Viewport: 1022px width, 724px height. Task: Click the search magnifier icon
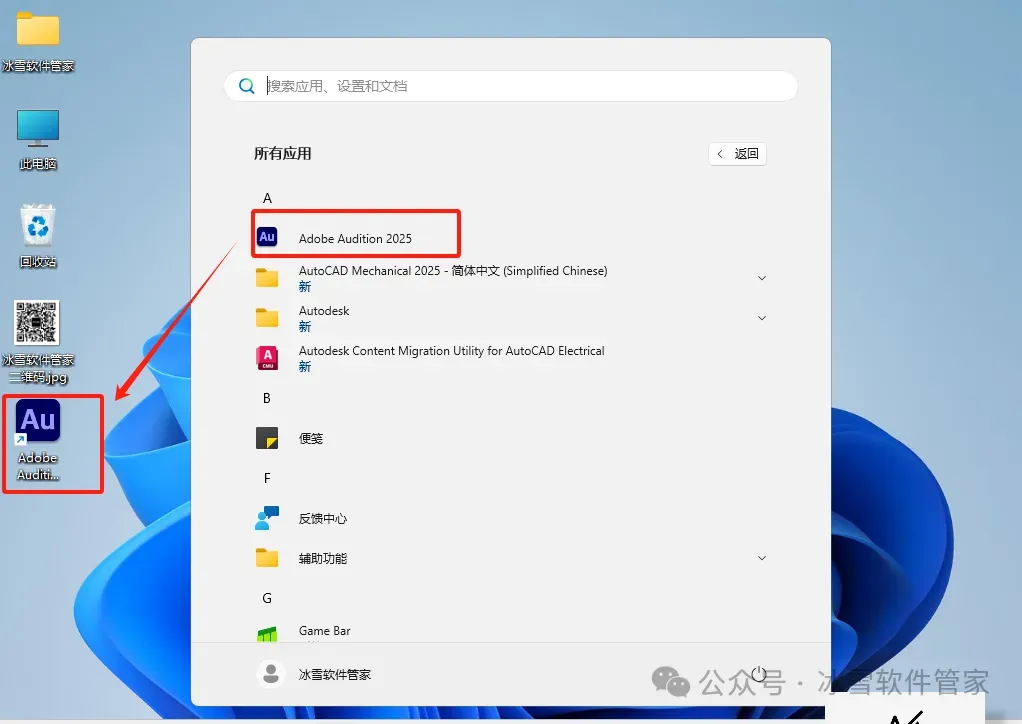click(x=246, y=86)
